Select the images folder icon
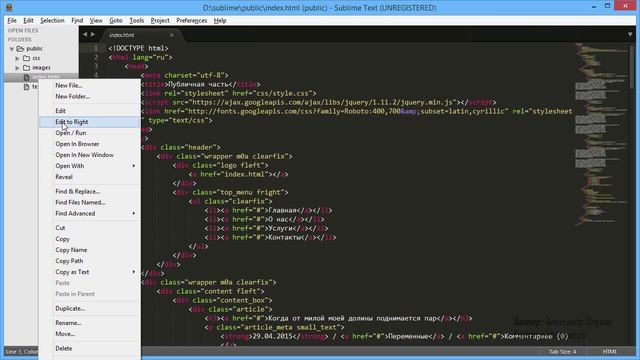This screenshot has height=360, width=640. coord(27,68)
